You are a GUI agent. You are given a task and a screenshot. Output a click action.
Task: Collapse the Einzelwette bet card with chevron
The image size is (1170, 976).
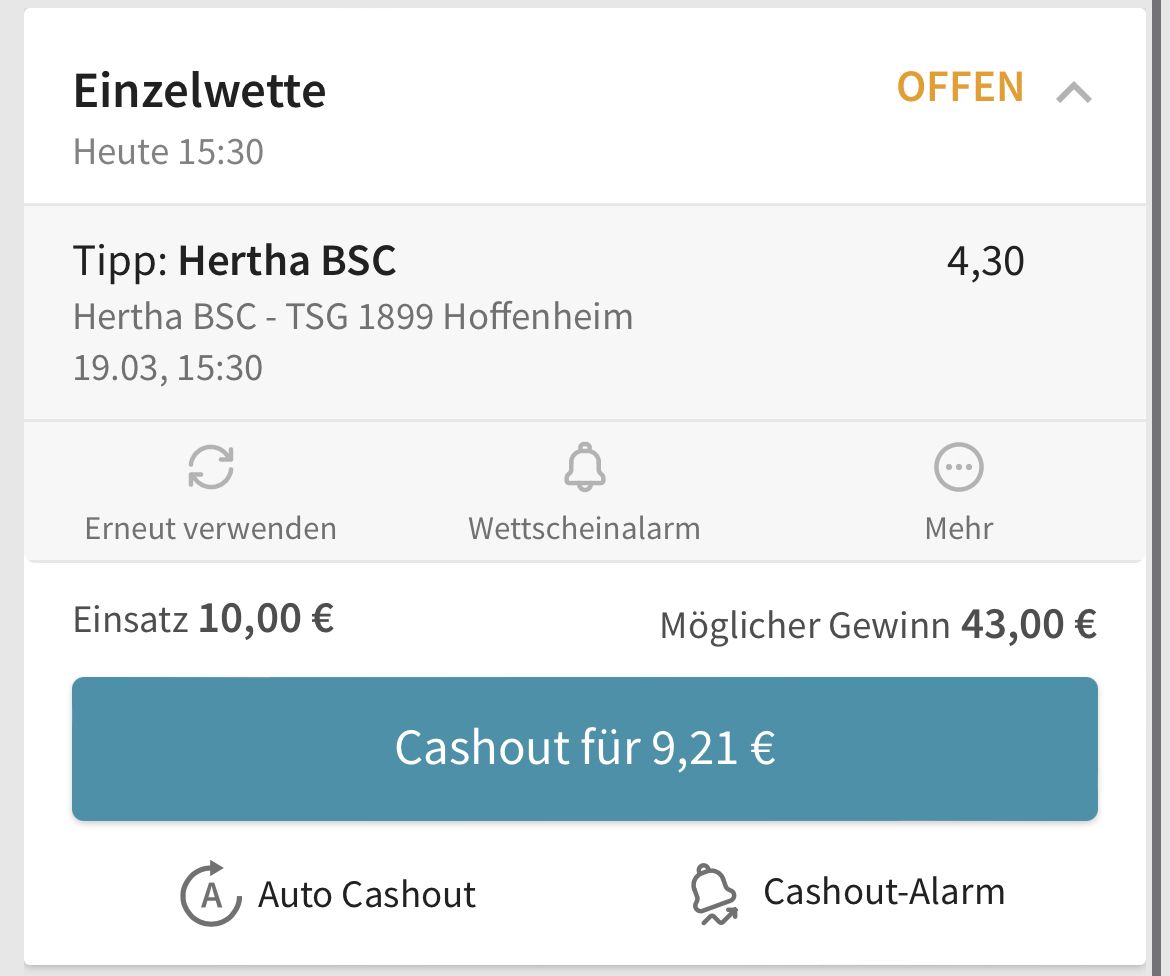1074,93
